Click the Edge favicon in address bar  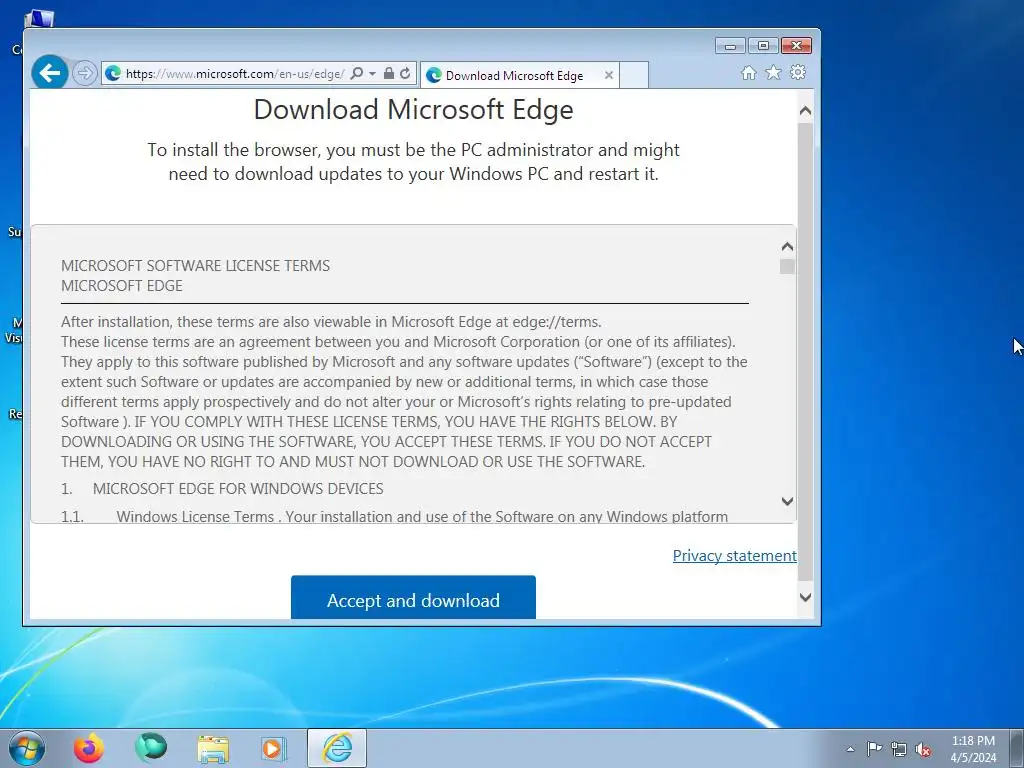(x=113, y=73)
